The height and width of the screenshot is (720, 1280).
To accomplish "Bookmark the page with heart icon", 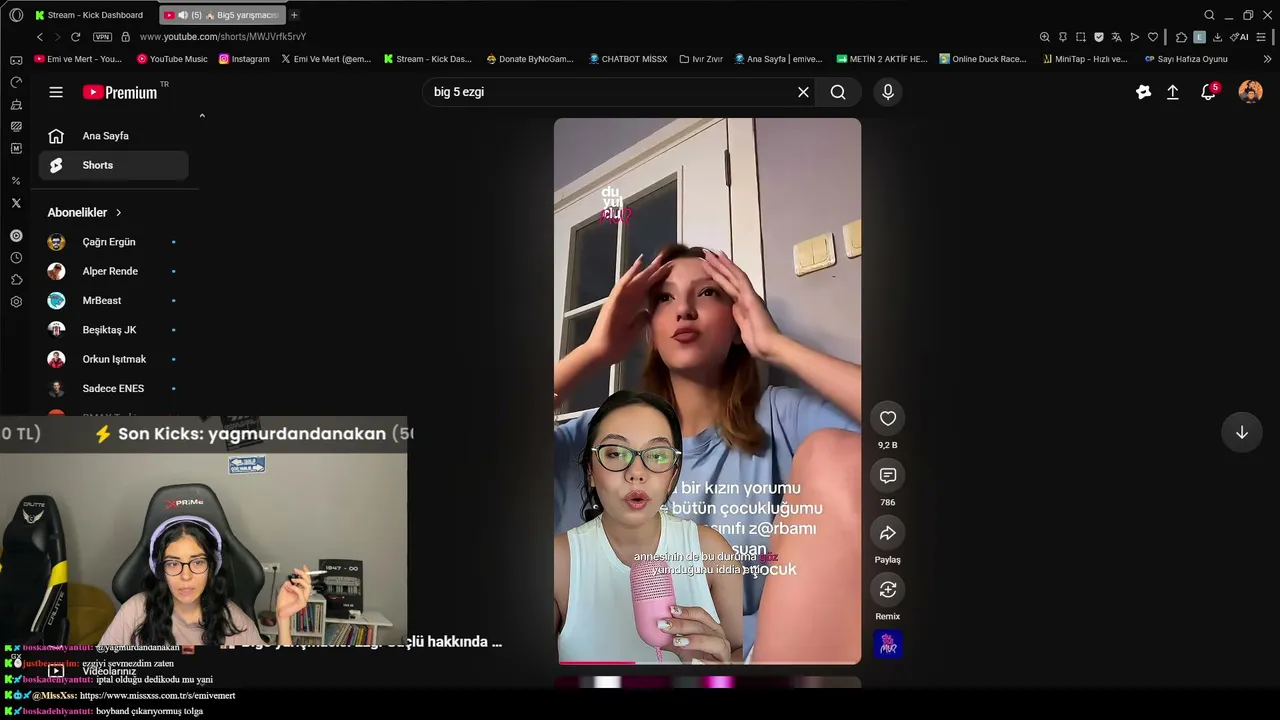I will (x=1153, y=37).
